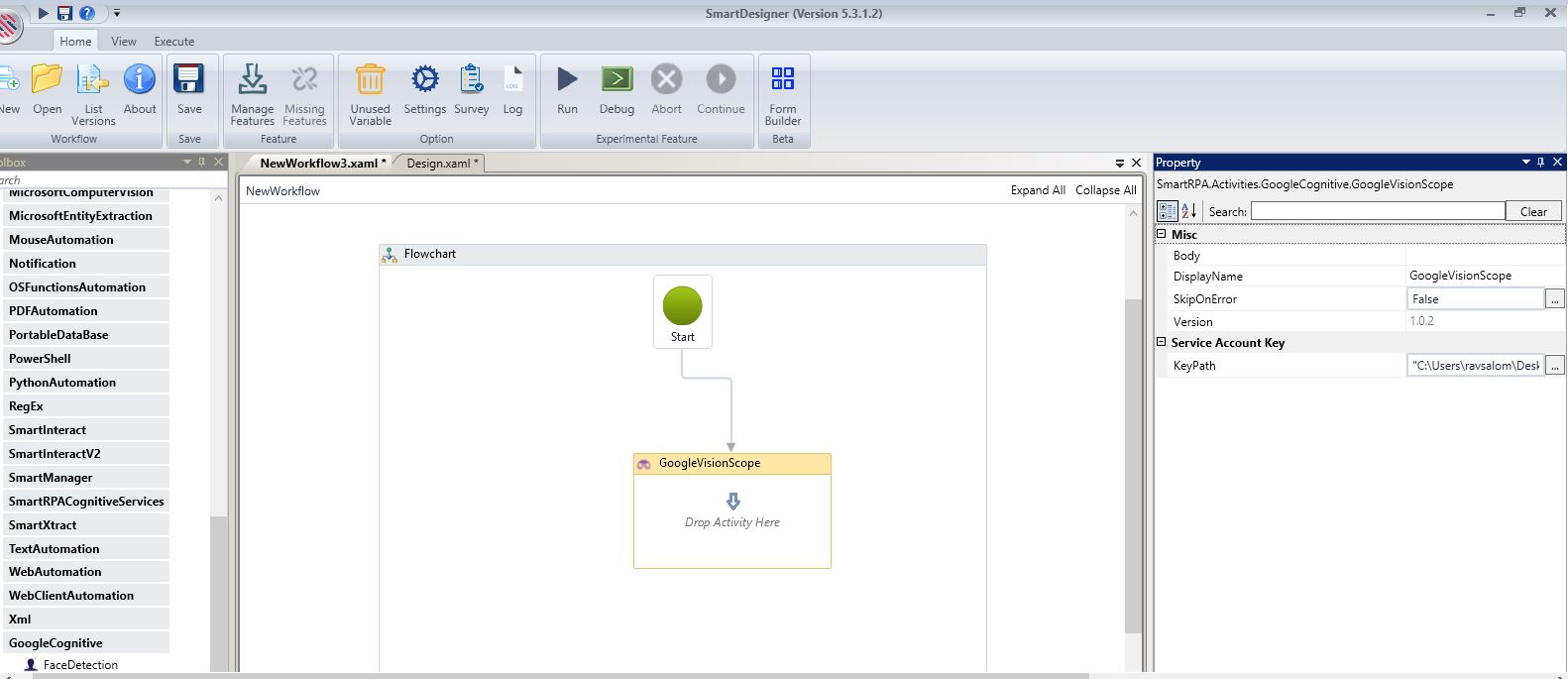Open the document tab list dropdown arrow
The height and width of the screenshot is (679, 1568).
pyautogui.click(x=1120, y=163)
